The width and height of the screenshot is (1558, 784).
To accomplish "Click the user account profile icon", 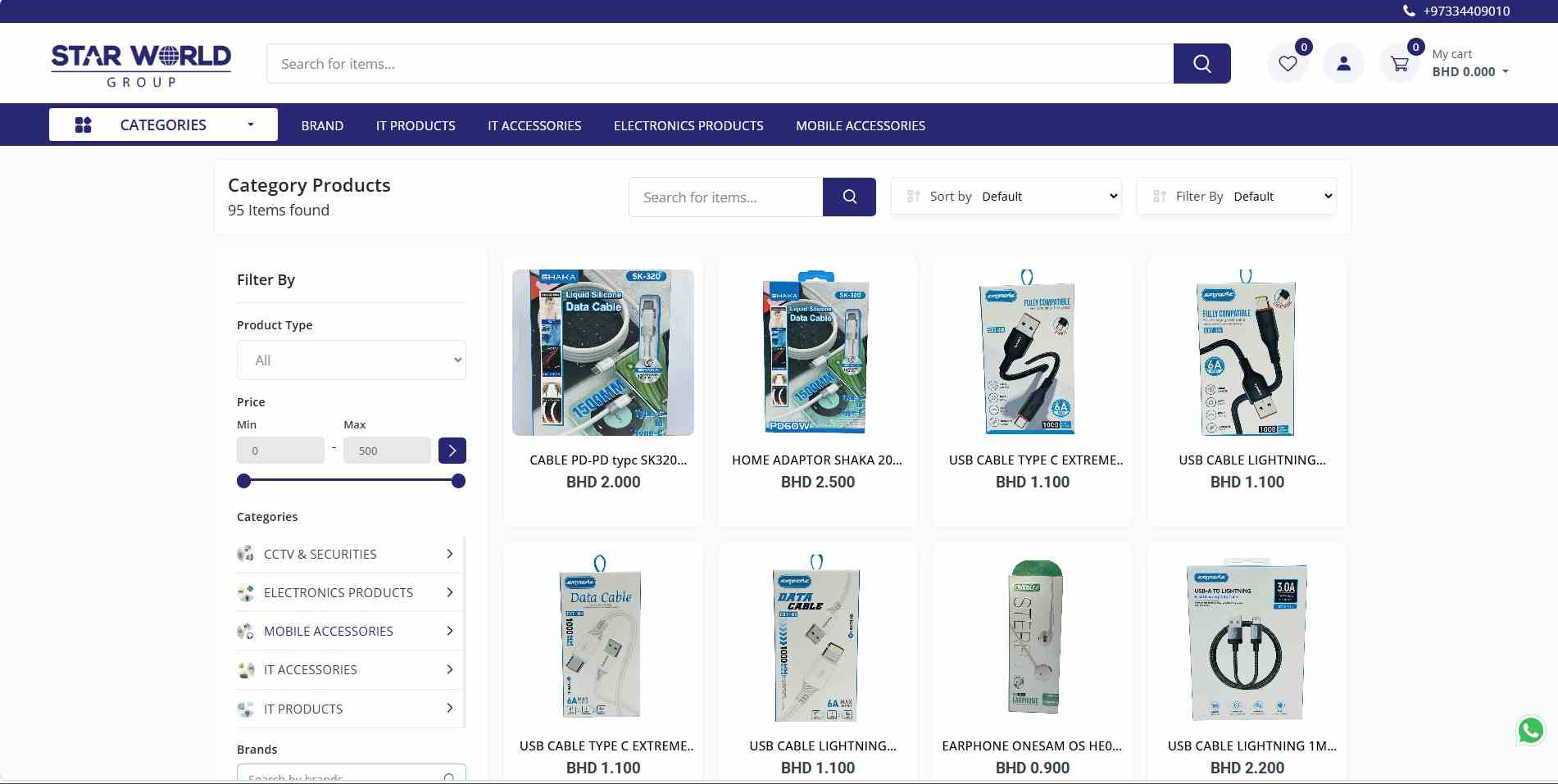I will tap(1343, 64).
